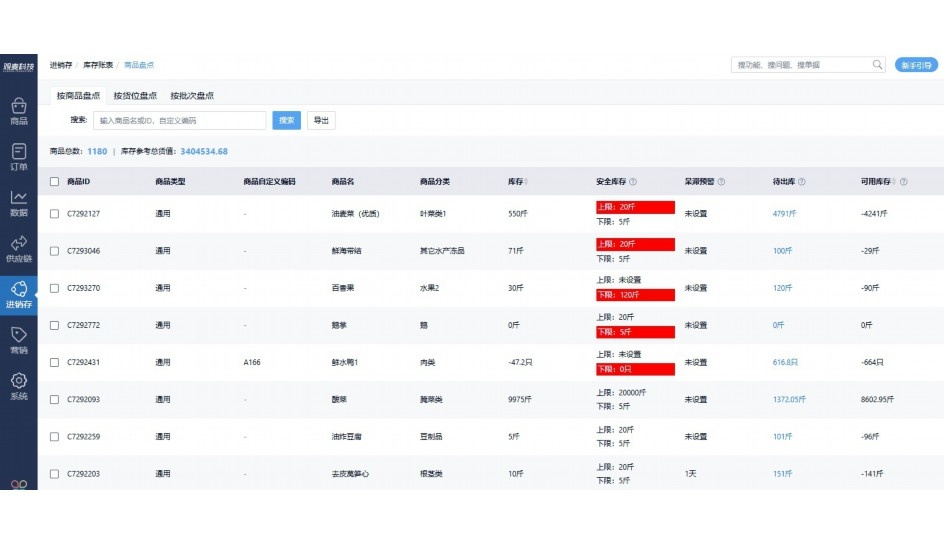Click help icon next to 安全库存 header
944x544 pixels.
click(633, 182)
